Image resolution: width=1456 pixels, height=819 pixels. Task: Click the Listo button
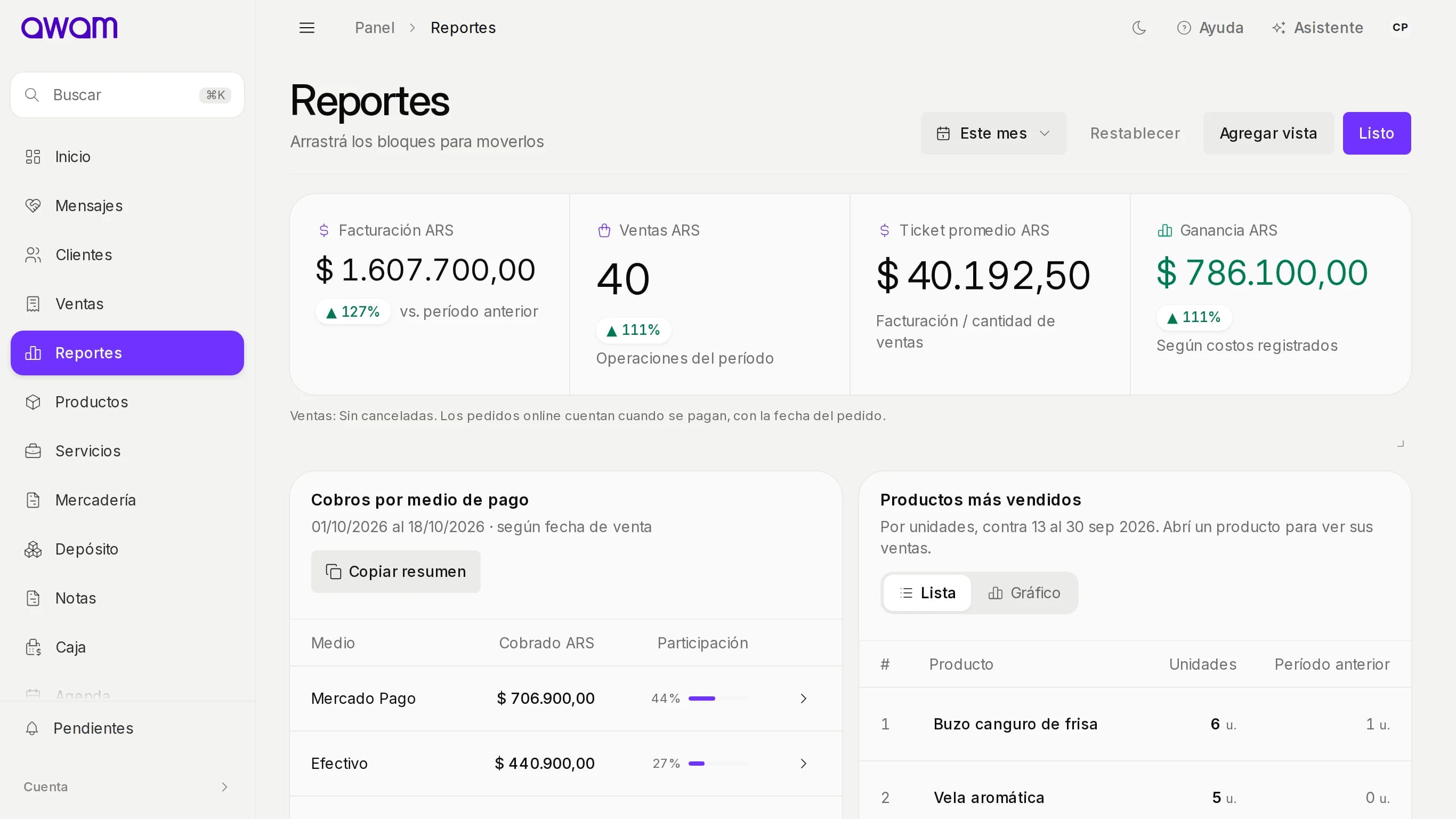pyautogui.click(x=1376, y=133)
